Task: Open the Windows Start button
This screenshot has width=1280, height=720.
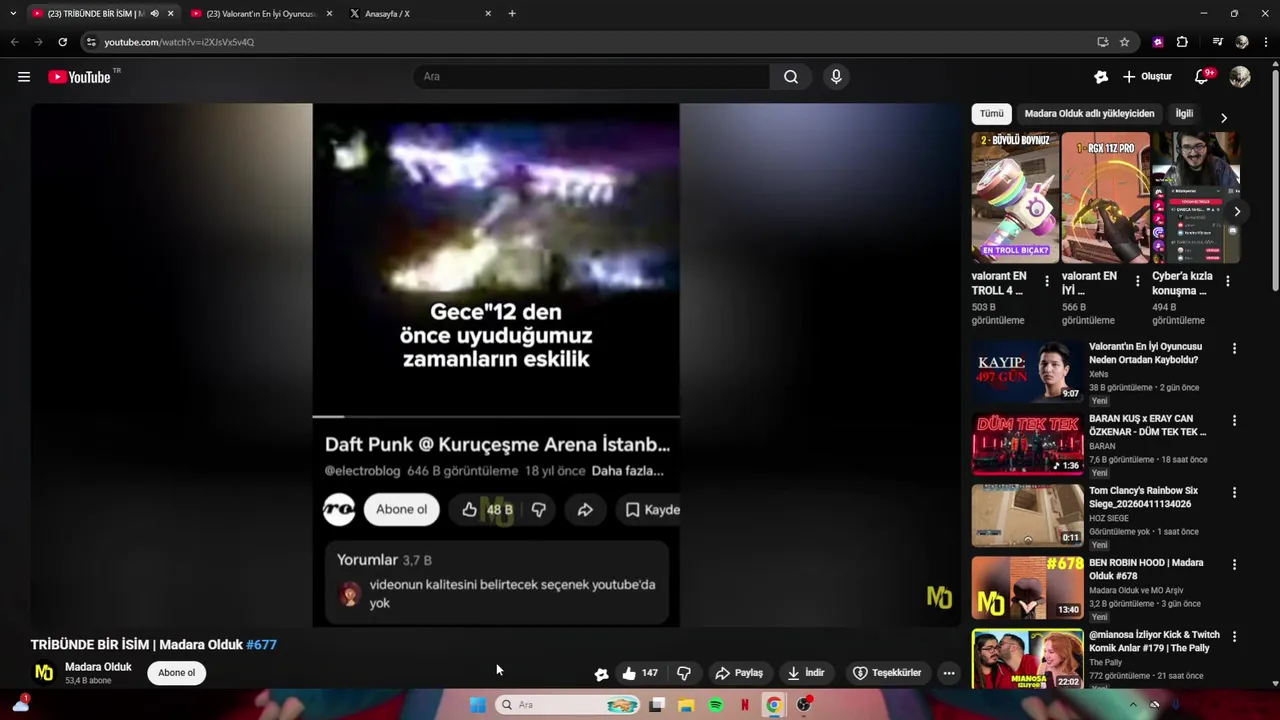Action: [x=478, y=705]
